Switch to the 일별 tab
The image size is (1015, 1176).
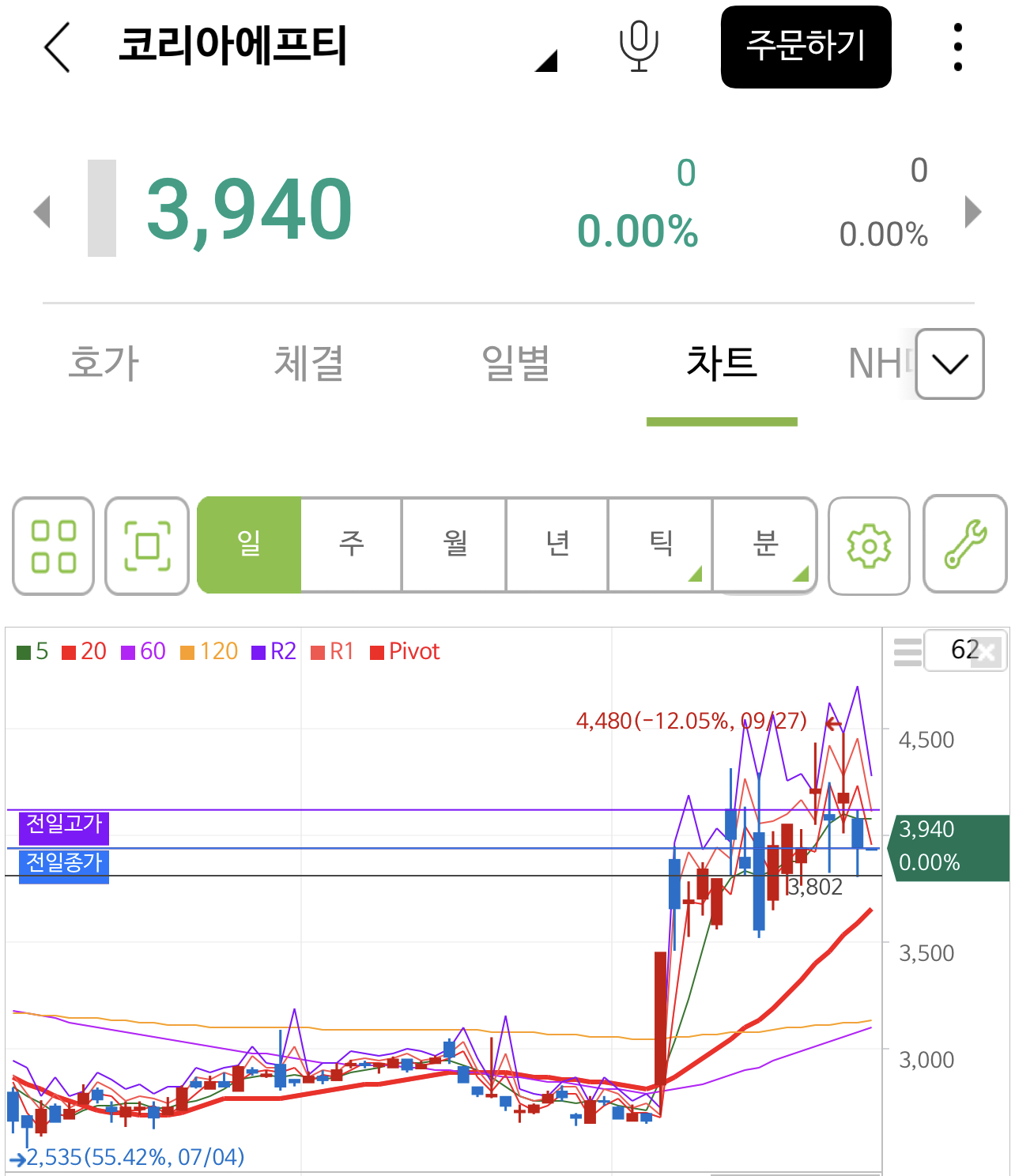tap(515, 363)
